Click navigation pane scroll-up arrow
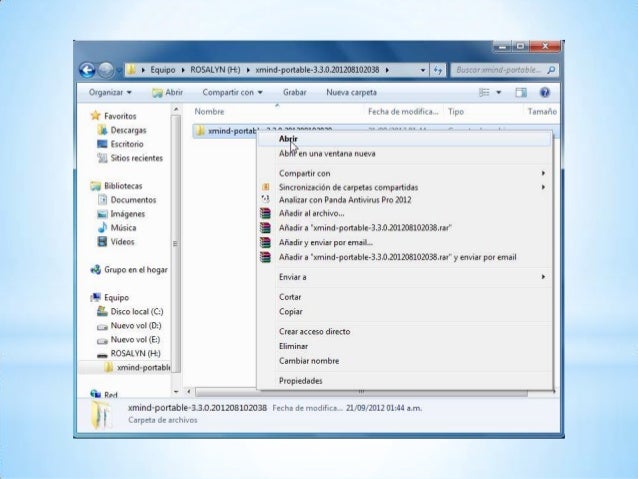 pyautogui.click(x=176, y=109)
